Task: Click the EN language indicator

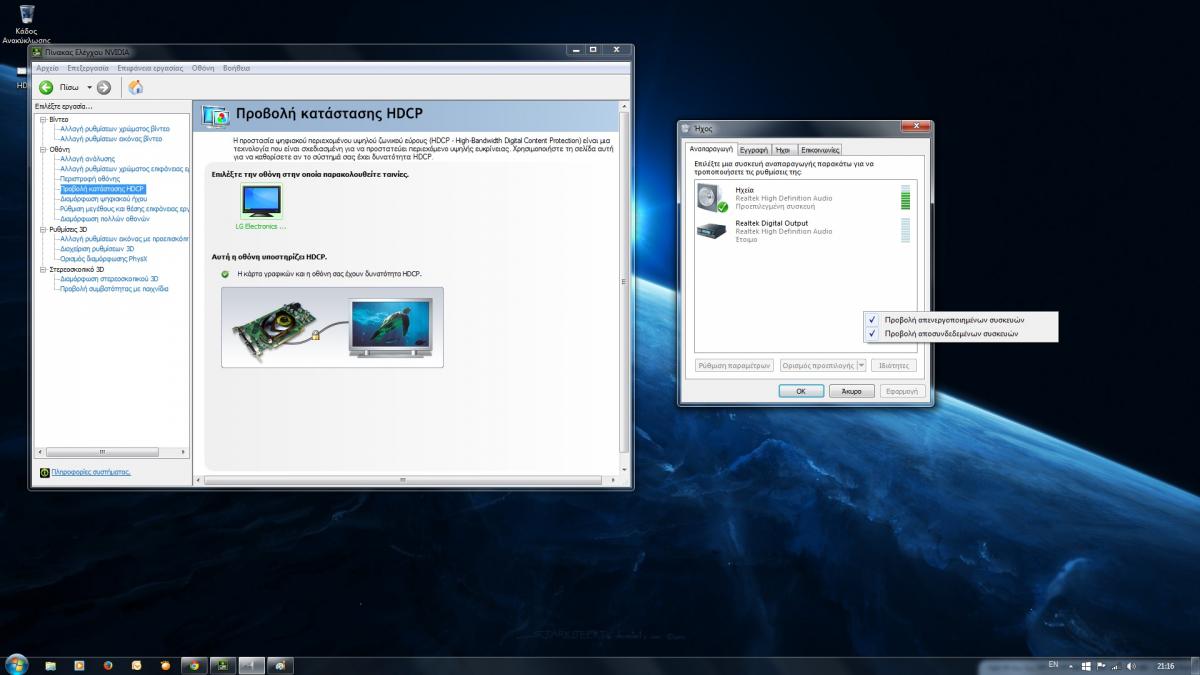Action: [x=1053, y=664]
